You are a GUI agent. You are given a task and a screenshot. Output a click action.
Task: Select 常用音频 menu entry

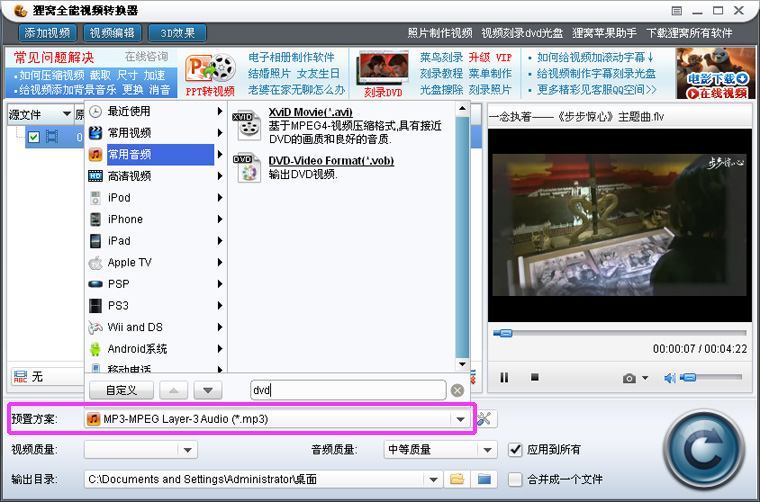155,155
